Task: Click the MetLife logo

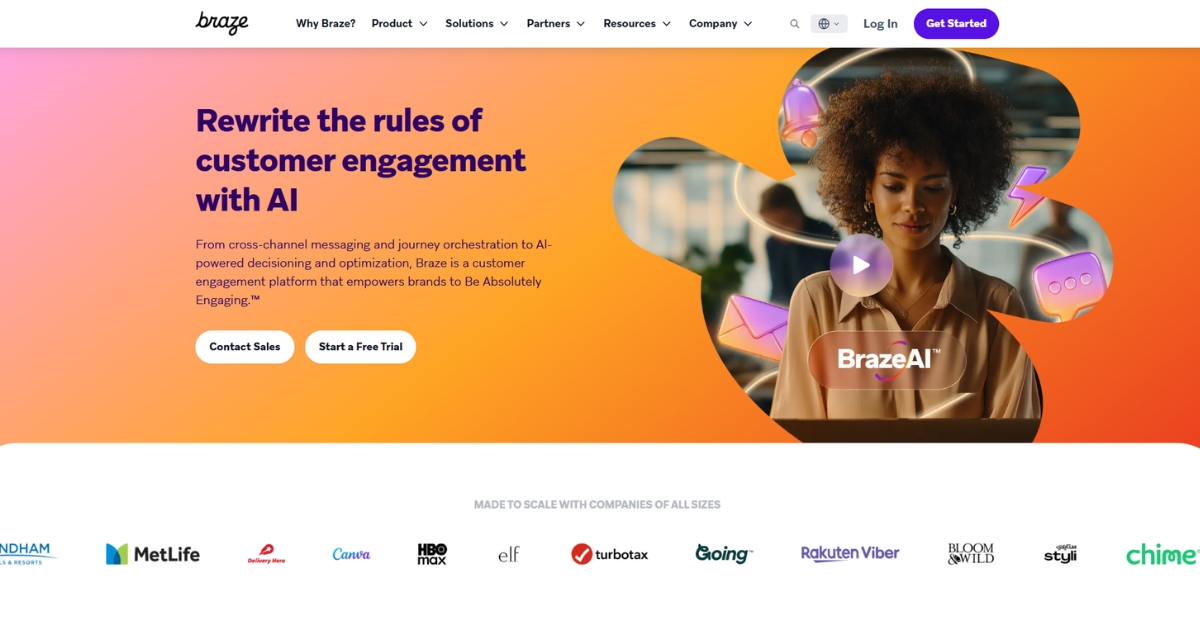Action: [153, 554]
